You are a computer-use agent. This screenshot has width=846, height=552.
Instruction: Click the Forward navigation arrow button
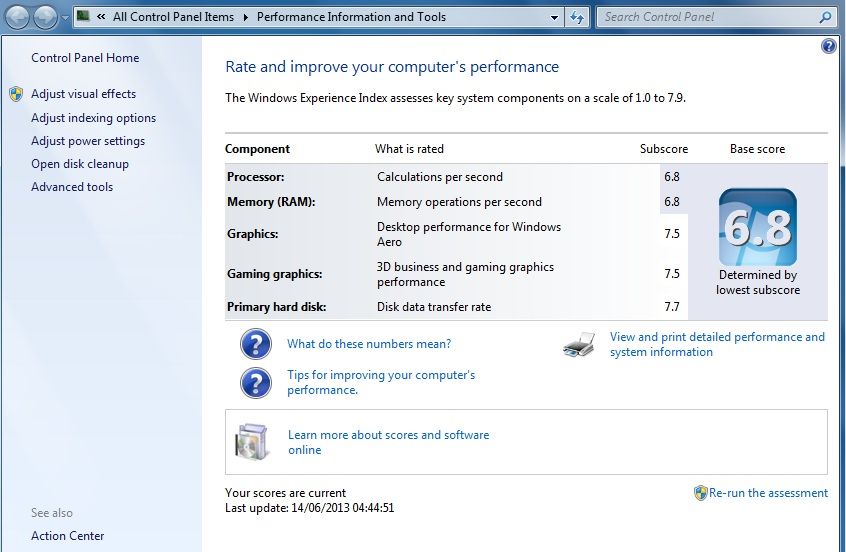click(x=45, y=17)
